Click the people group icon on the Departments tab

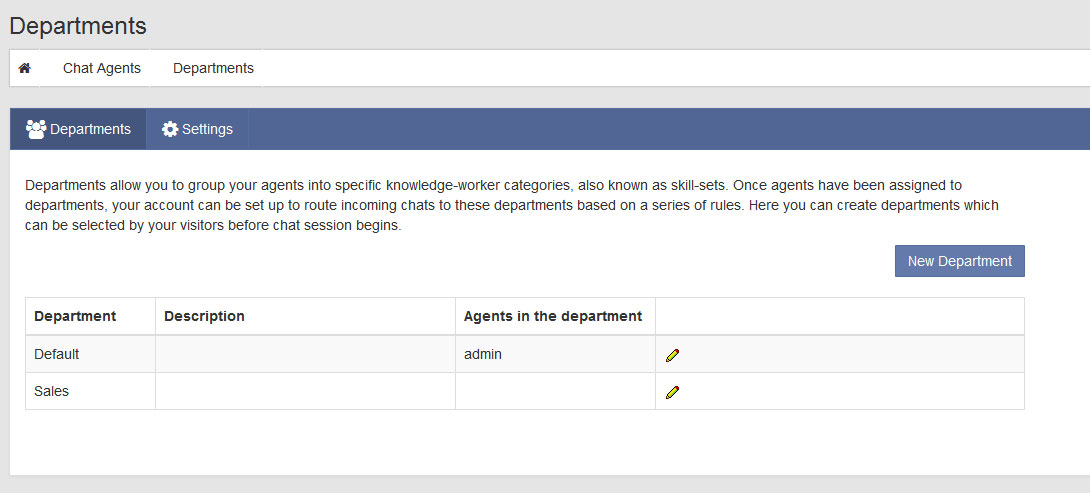tap(36, 129)
